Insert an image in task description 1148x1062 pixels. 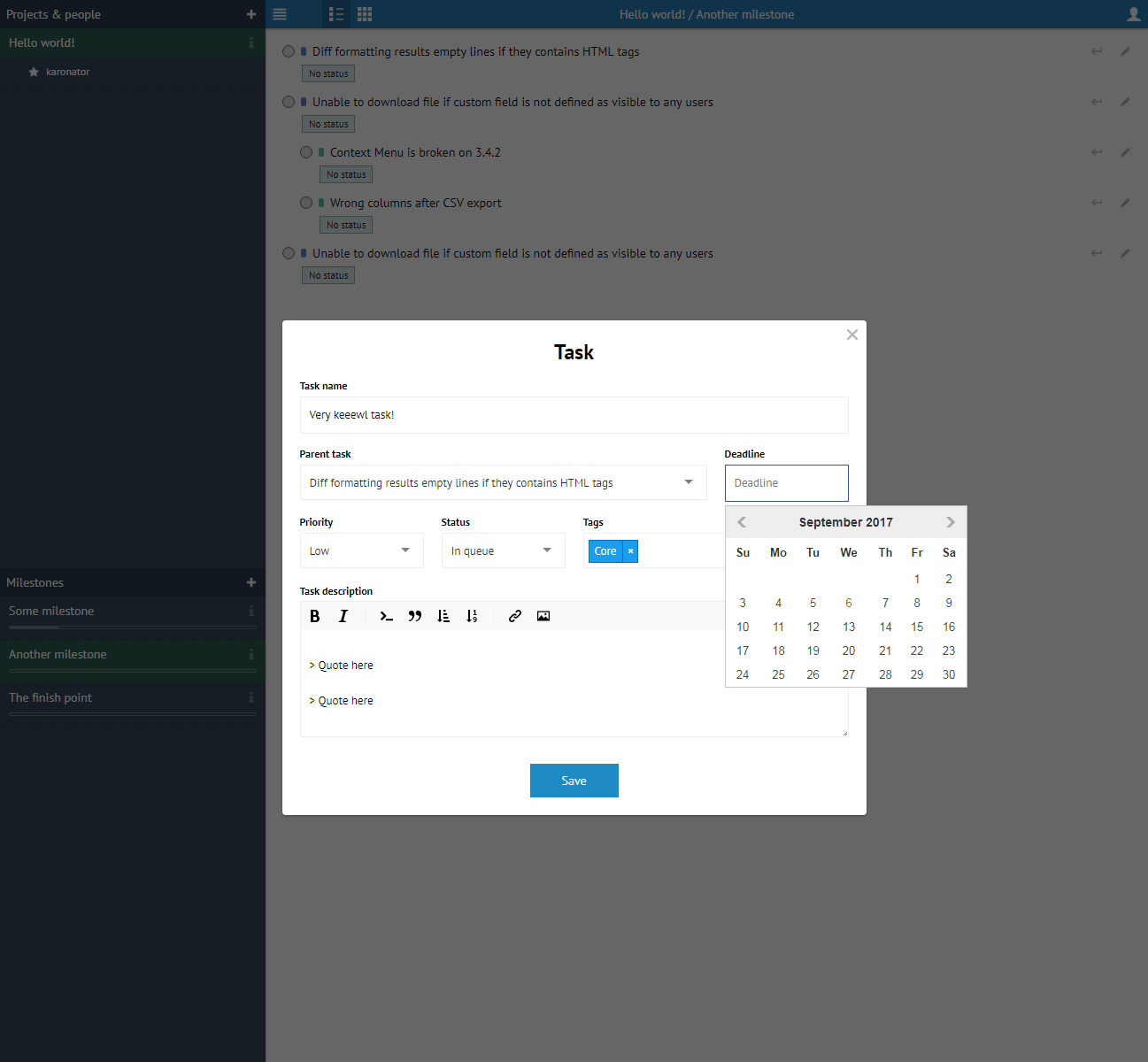point(543,616)
